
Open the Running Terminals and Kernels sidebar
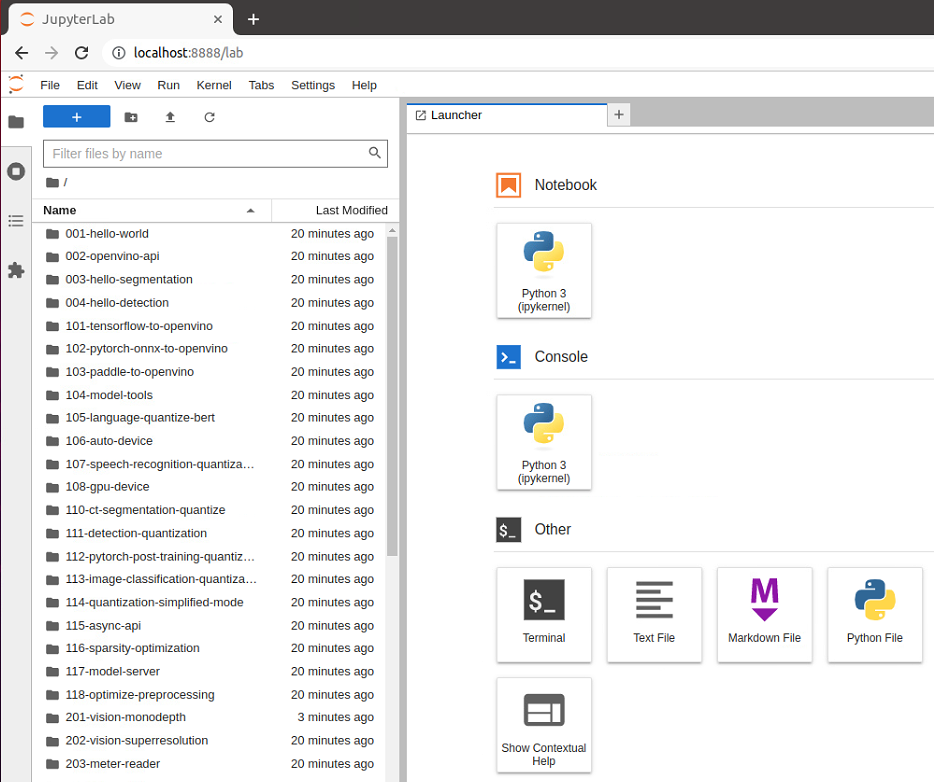click(x=16, y=171)
